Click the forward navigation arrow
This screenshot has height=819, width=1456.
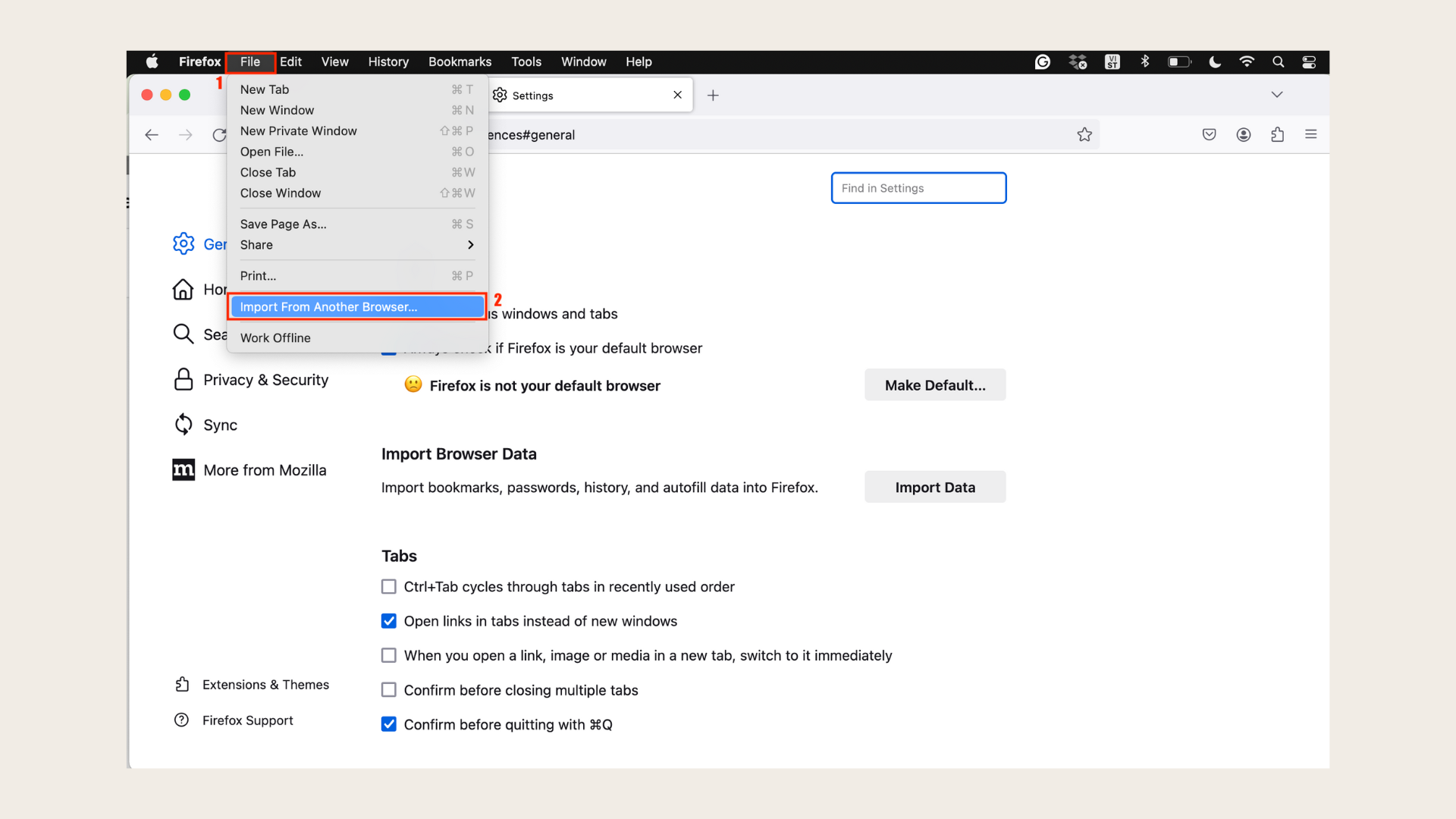185,135
